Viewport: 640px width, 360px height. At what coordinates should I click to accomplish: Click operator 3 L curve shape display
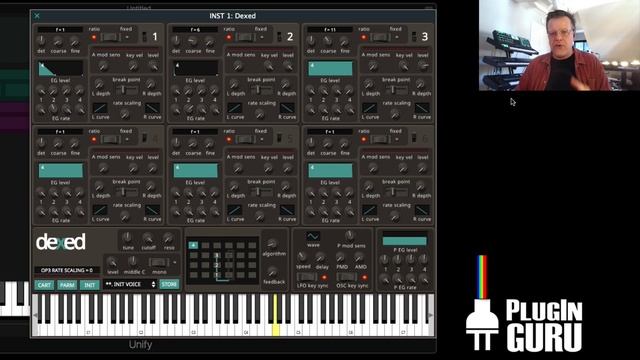[369, 108]
